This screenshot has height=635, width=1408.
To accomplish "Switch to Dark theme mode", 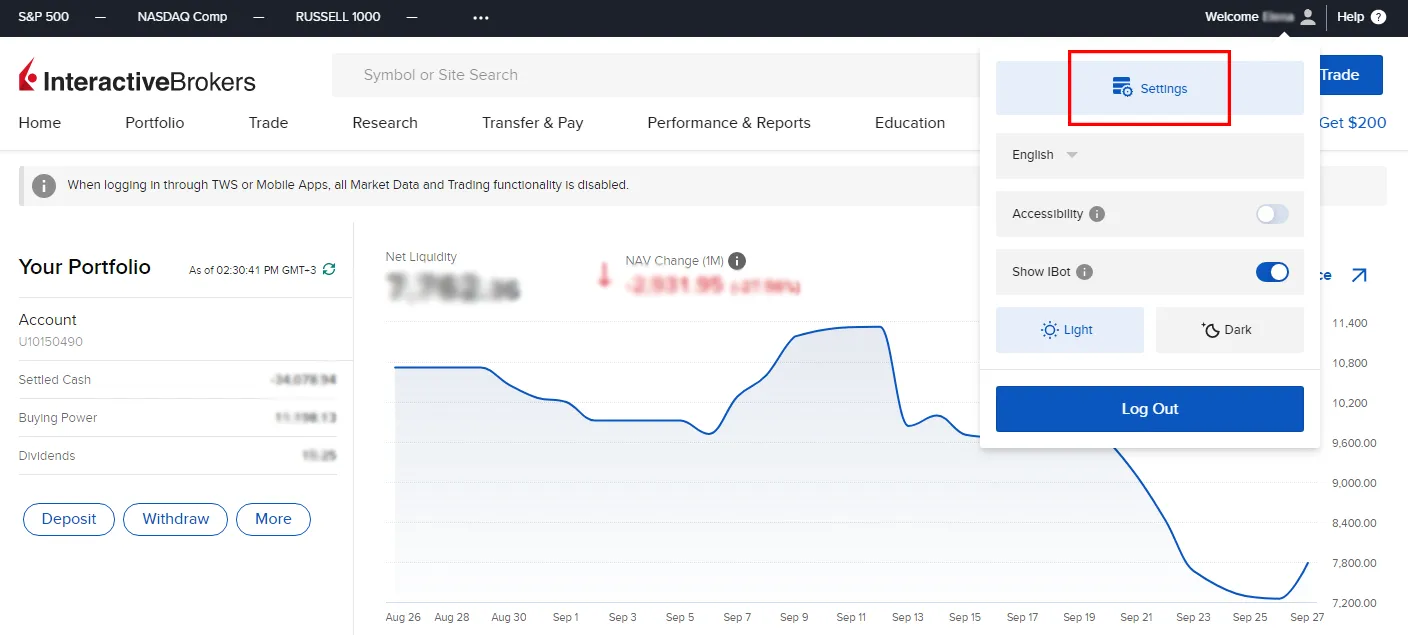I will pos(1229,330).
